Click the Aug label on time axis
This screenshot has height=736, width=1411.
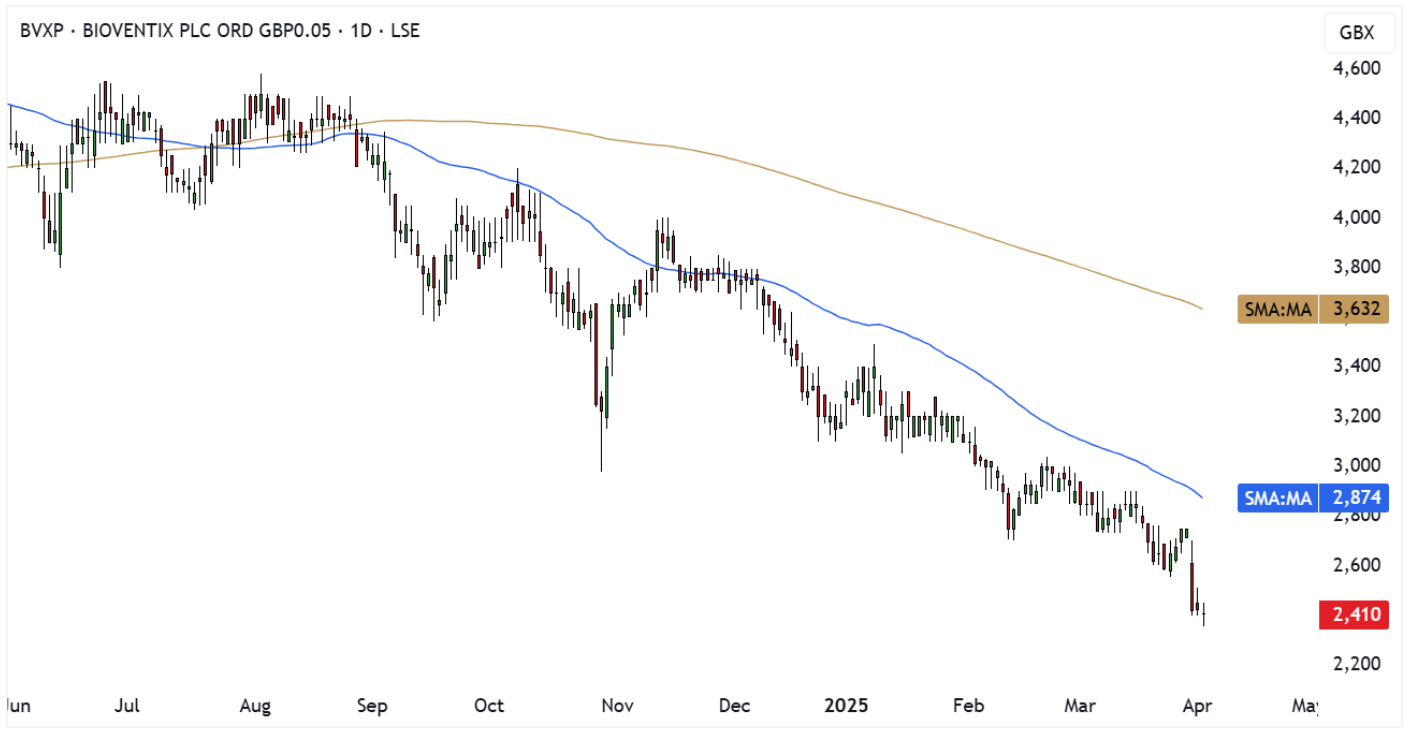pyautogui.click(x=256, y=706)
